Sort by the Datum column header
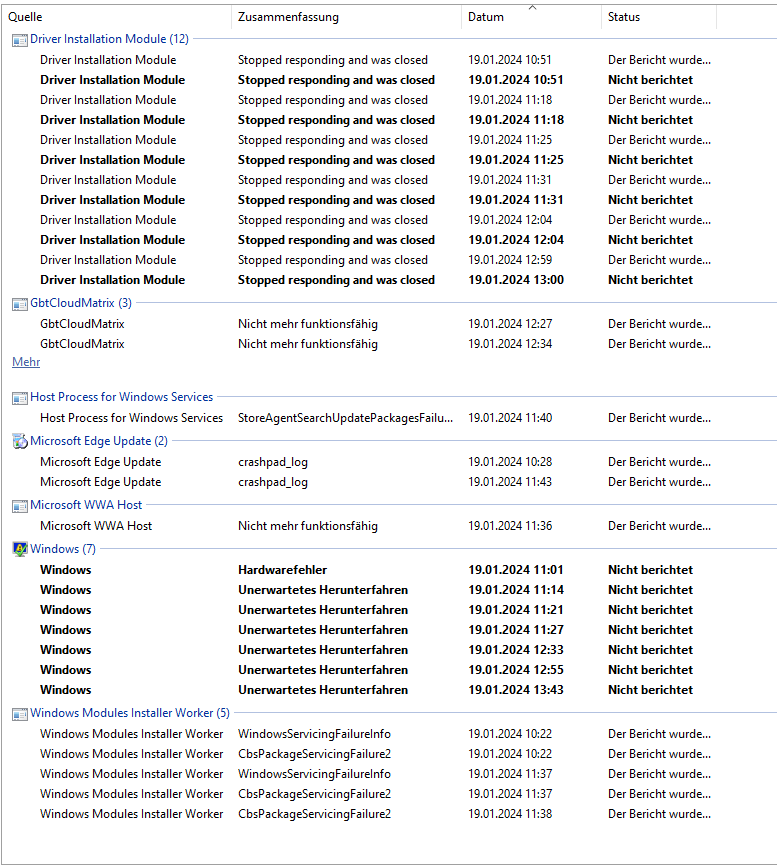Image resolution: width=777 pixels, height=865 pixels. point(531,17)
